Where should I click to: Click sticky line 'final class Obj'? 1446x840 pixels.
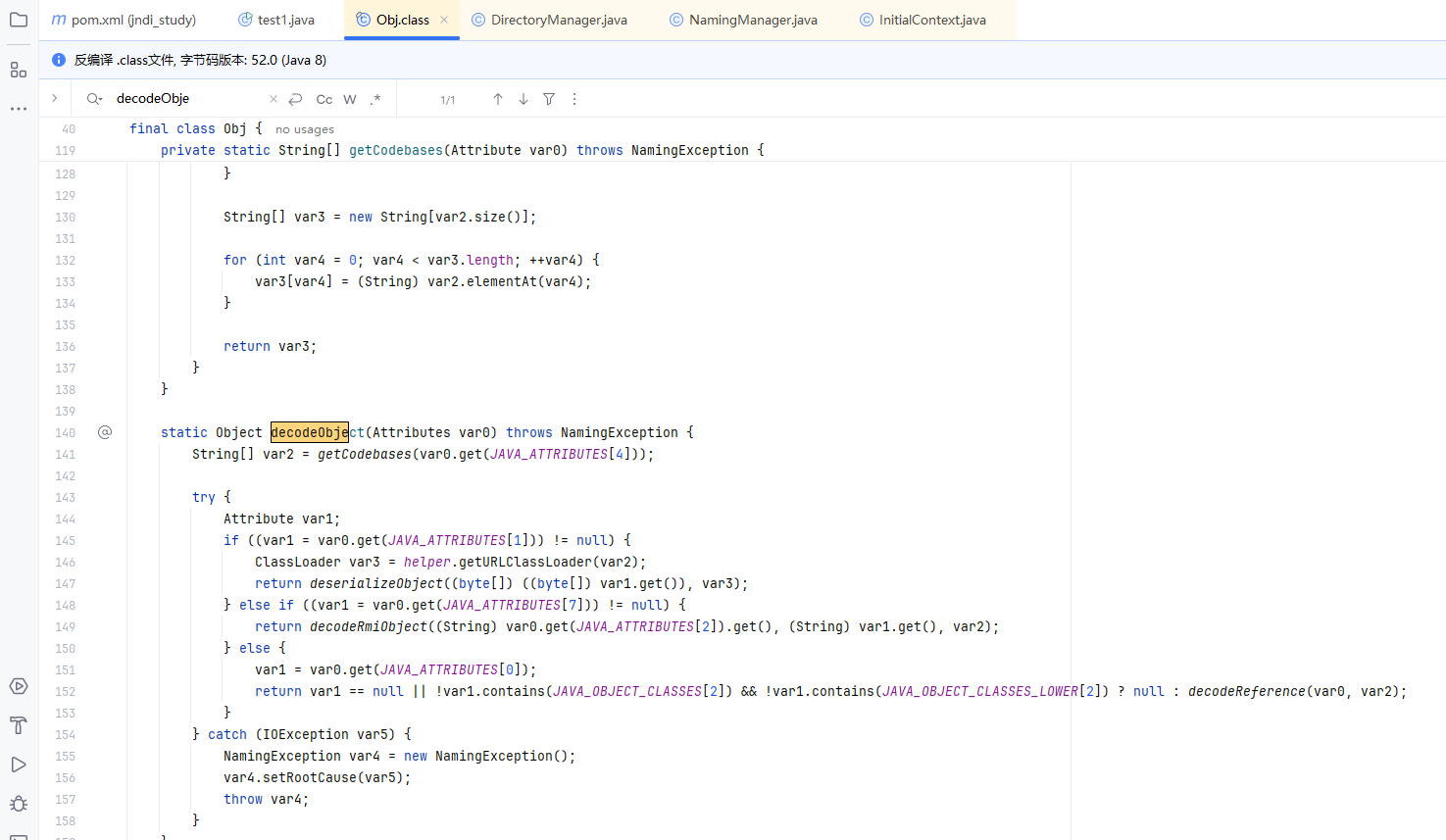coord(188,128)
